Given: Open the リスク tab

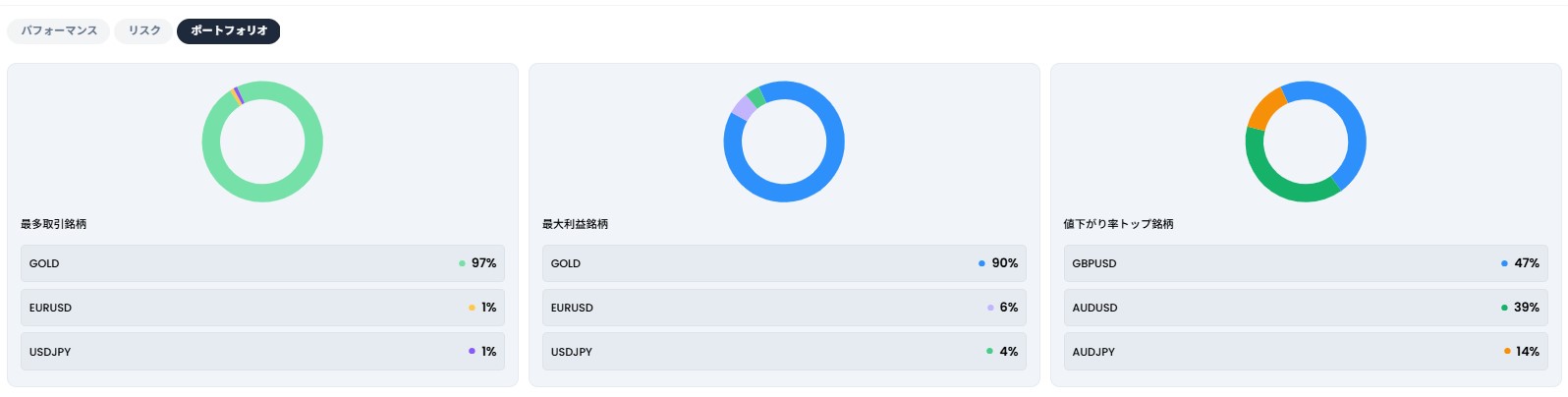Looking at the screenshot, I should pos(144,30).
